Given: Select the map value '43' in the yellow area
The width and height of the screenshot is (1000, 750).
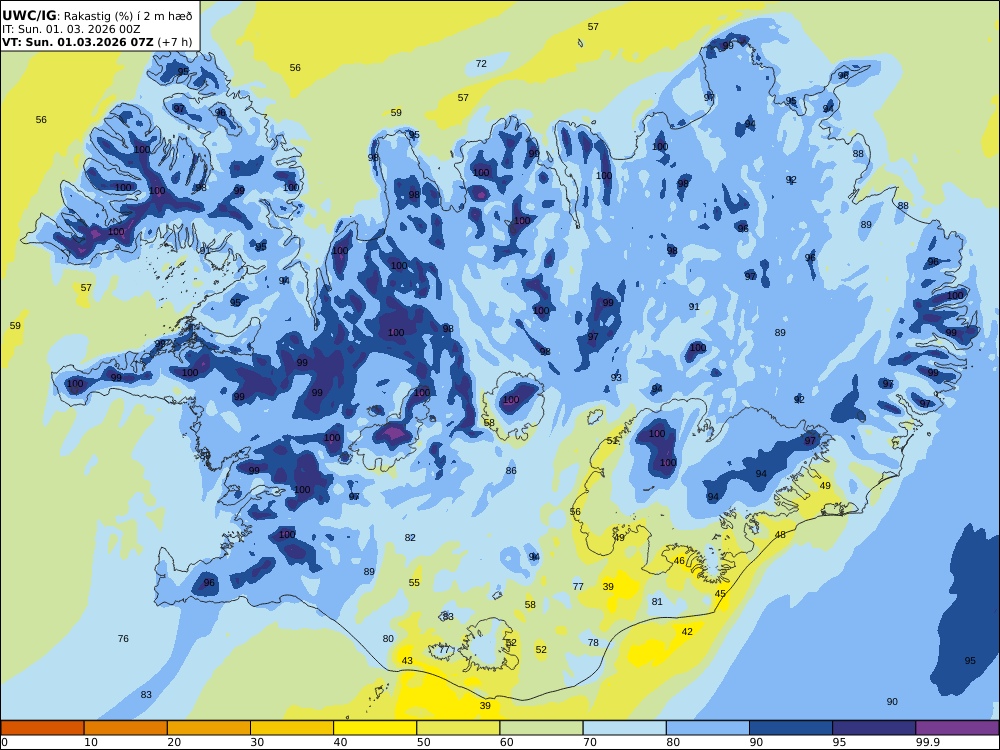Looking at the screenshot, I should coord(407,661).
